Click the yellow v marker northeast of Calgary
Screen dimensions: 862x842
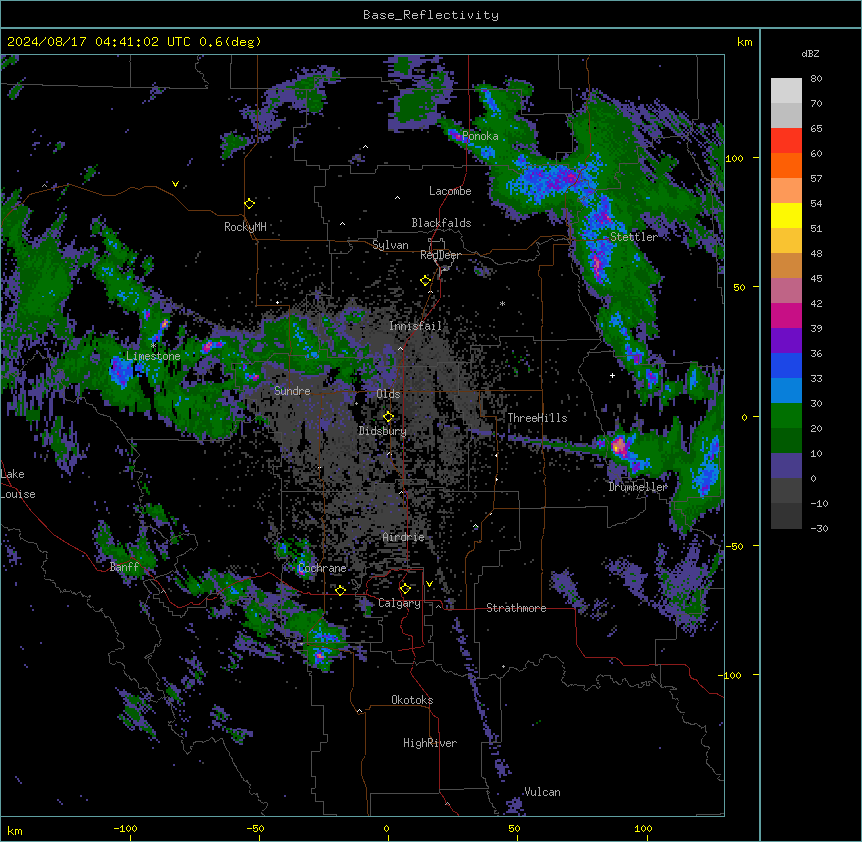click(x=429, y=584)
